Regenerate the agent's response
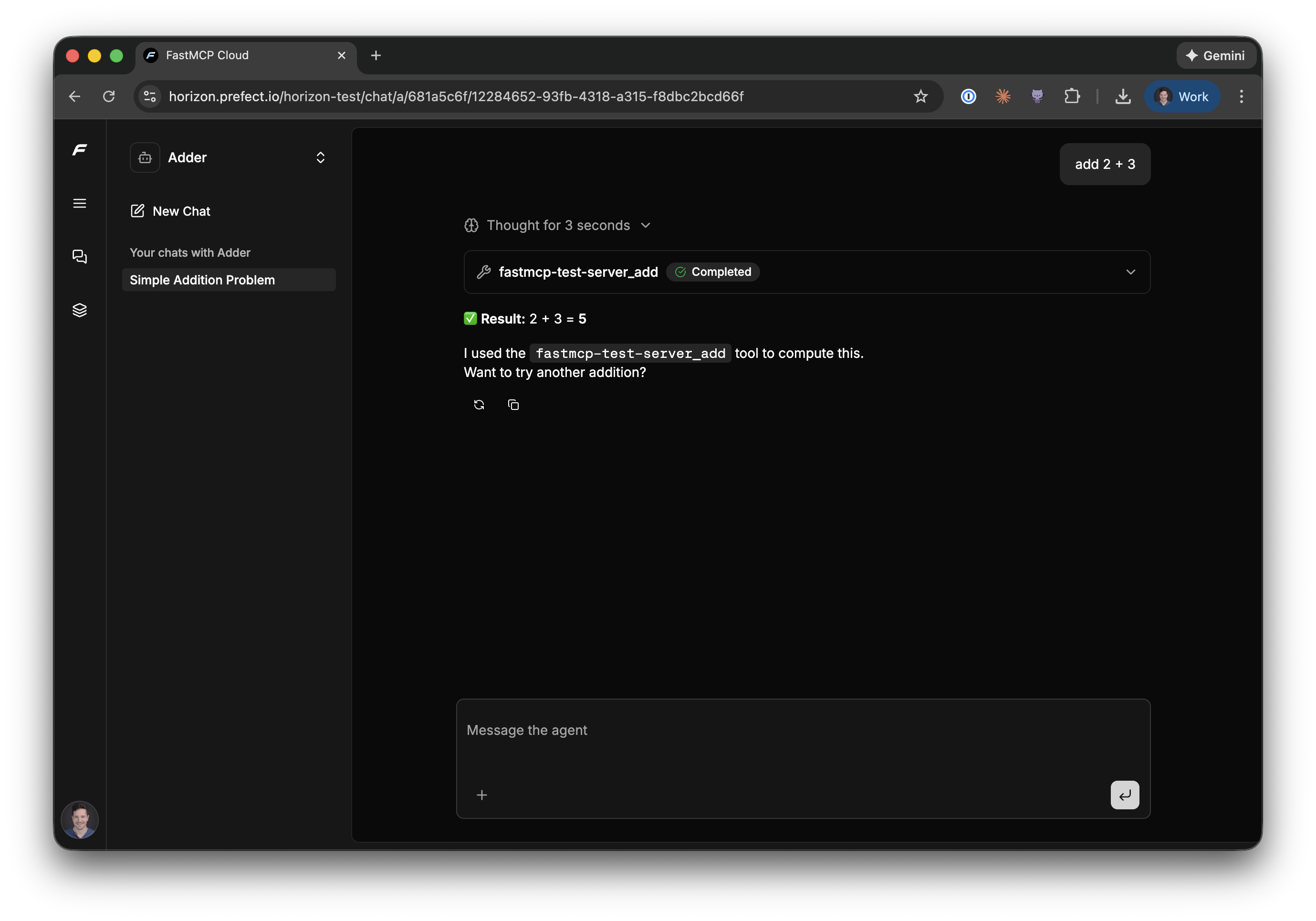Screen dimensions: 1316x921 (479, 404)
